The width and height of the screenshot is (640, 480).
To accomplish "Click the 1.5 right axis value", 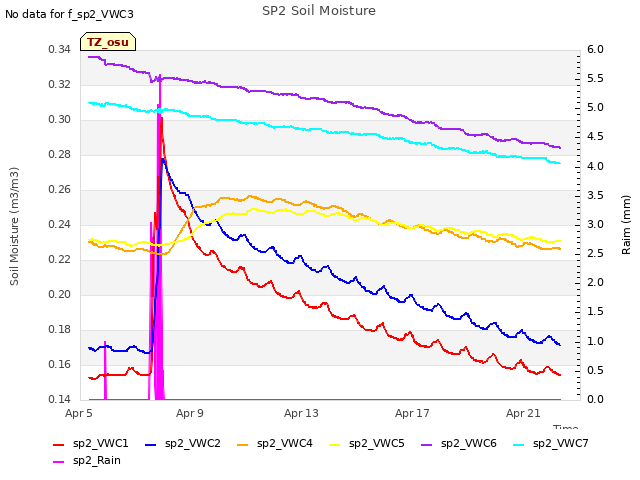I will 595,312.
